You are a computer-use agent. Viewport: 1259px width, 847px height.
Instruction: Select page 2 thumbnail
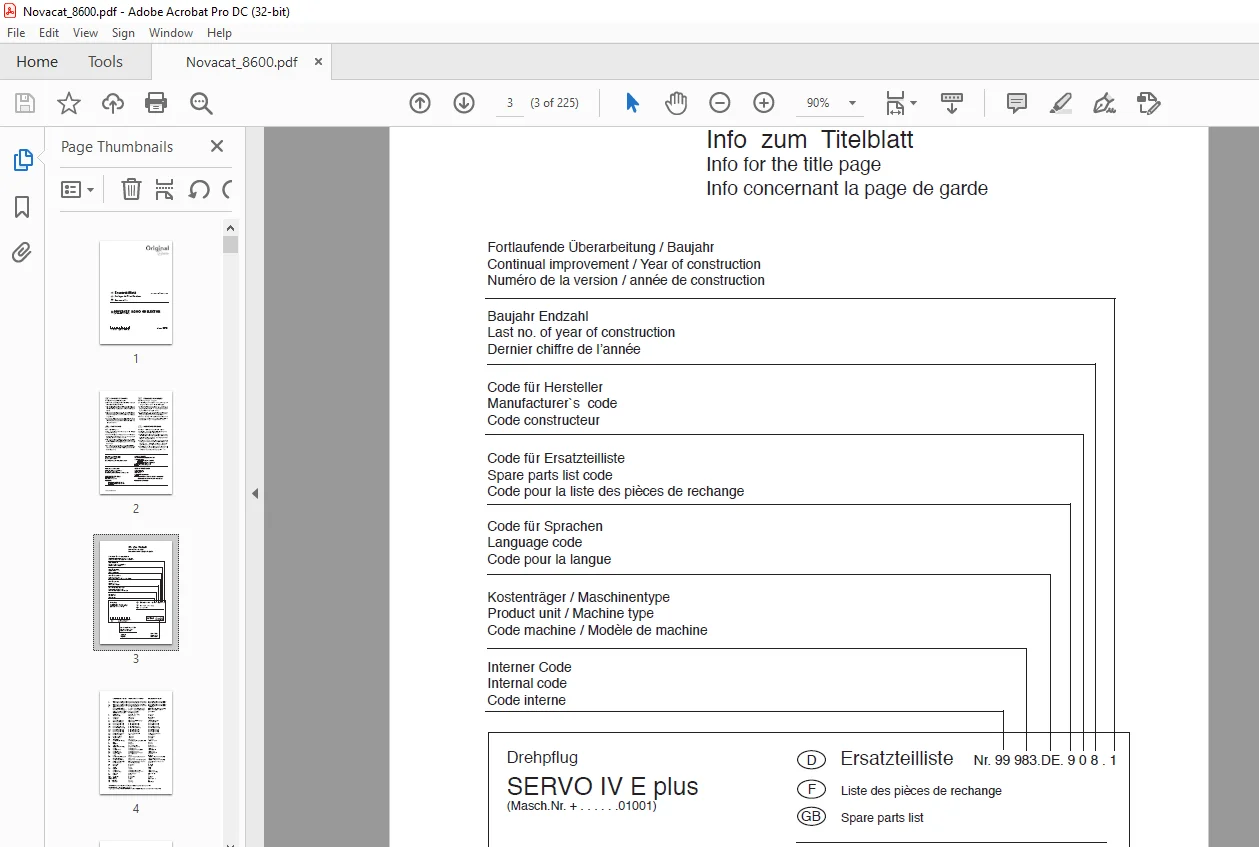pyautogui.click(x=136, y=442)
